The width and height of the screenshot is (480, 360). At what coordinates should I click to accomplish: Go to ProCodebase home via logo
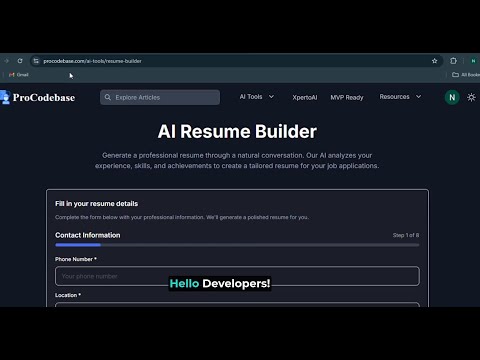pos(38,97)
